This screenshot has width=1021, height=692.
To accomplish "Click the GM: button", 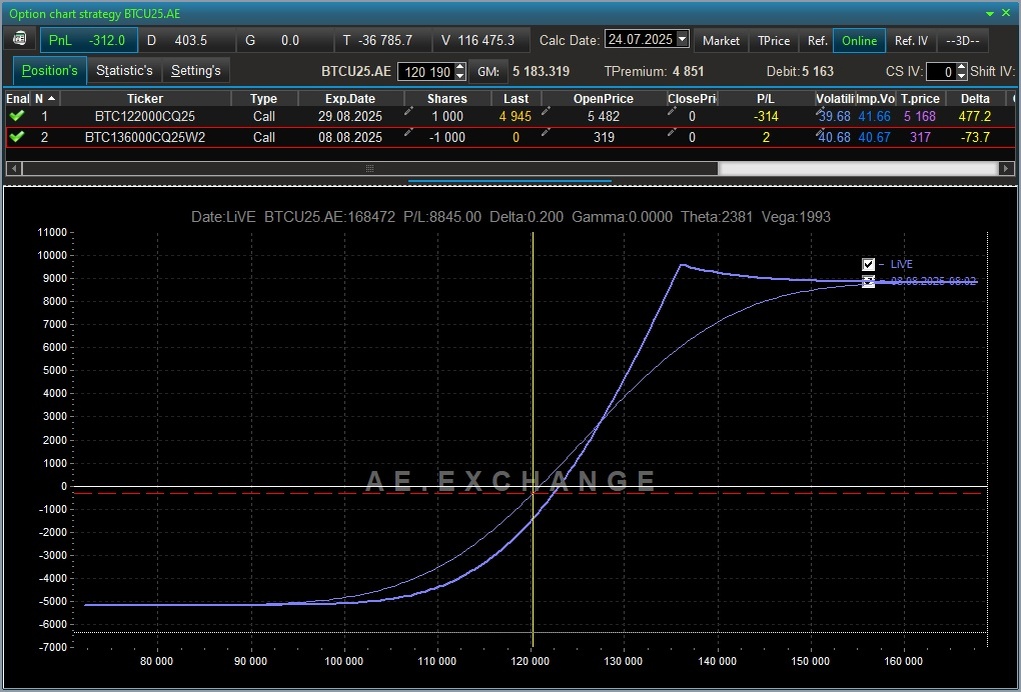I will click(488, 72).
